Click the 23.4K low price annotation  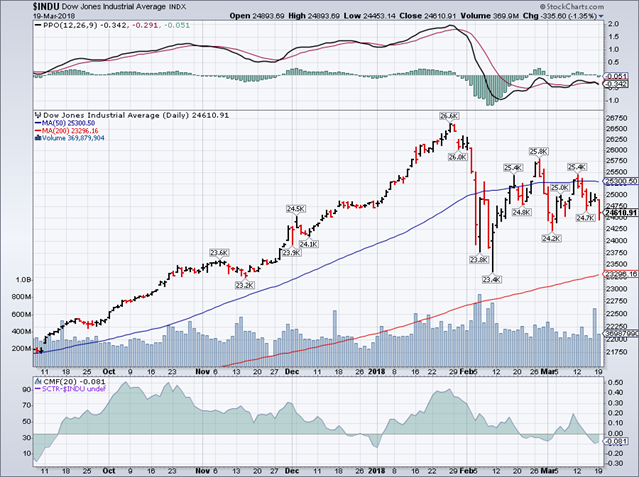click(x=491, y=279)
